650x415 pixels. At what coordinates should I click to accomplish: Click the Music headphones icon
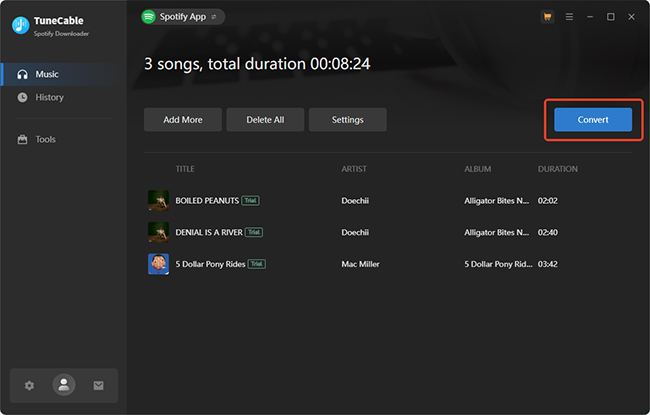[x=22, y=74]
